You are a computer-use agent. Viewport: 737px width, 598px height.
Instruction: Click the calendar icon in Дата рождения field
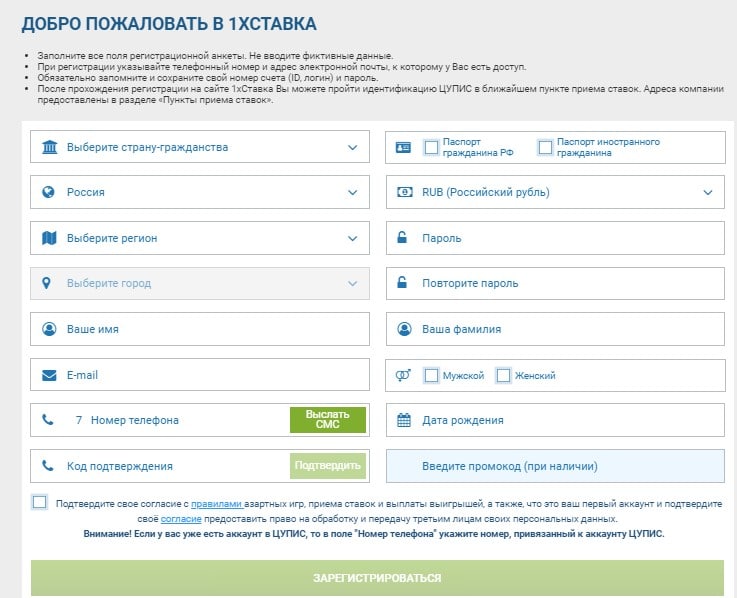click(404, 419)
